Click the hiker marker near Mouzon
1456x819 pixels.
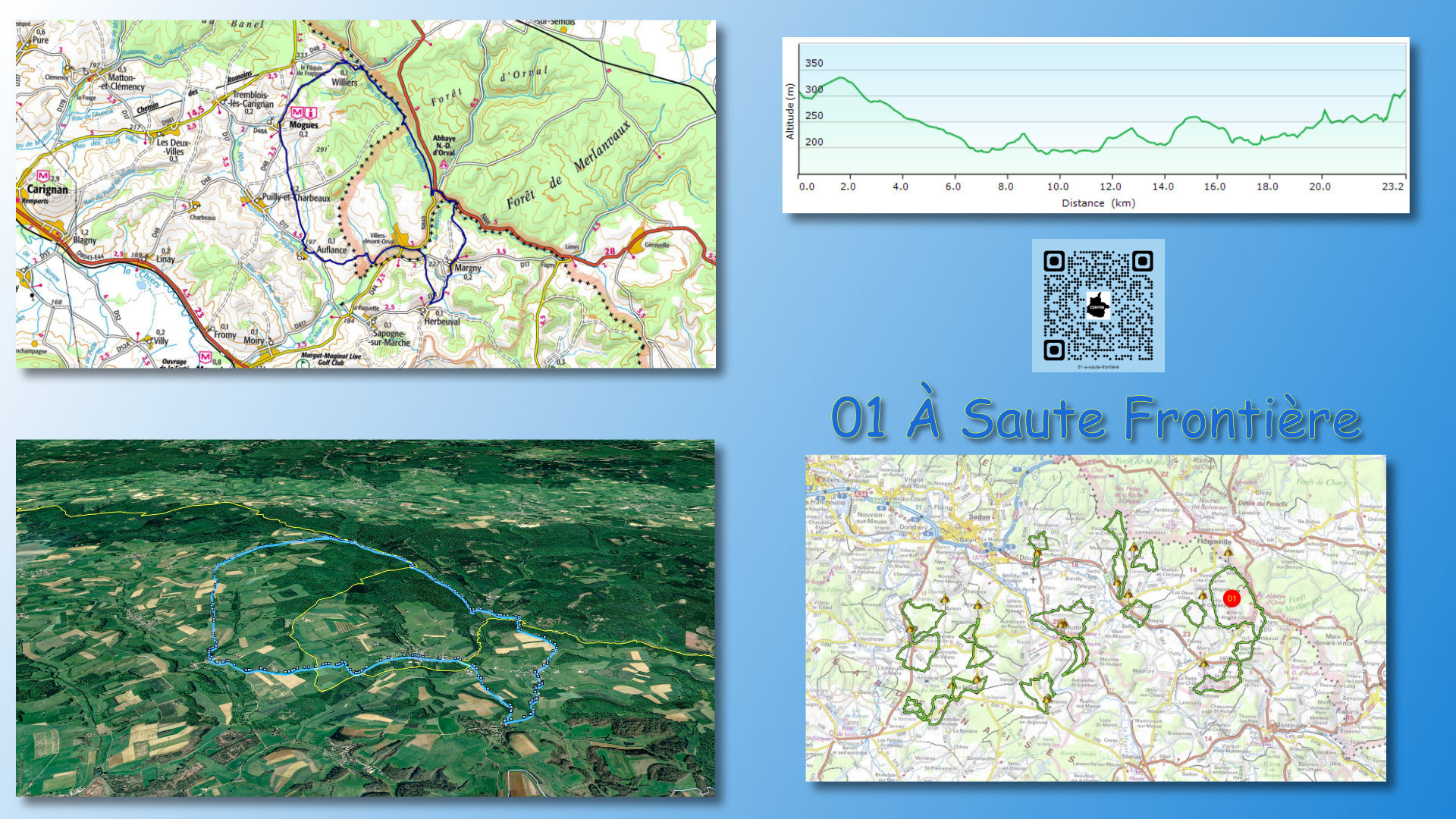[x=1063, y=625]
